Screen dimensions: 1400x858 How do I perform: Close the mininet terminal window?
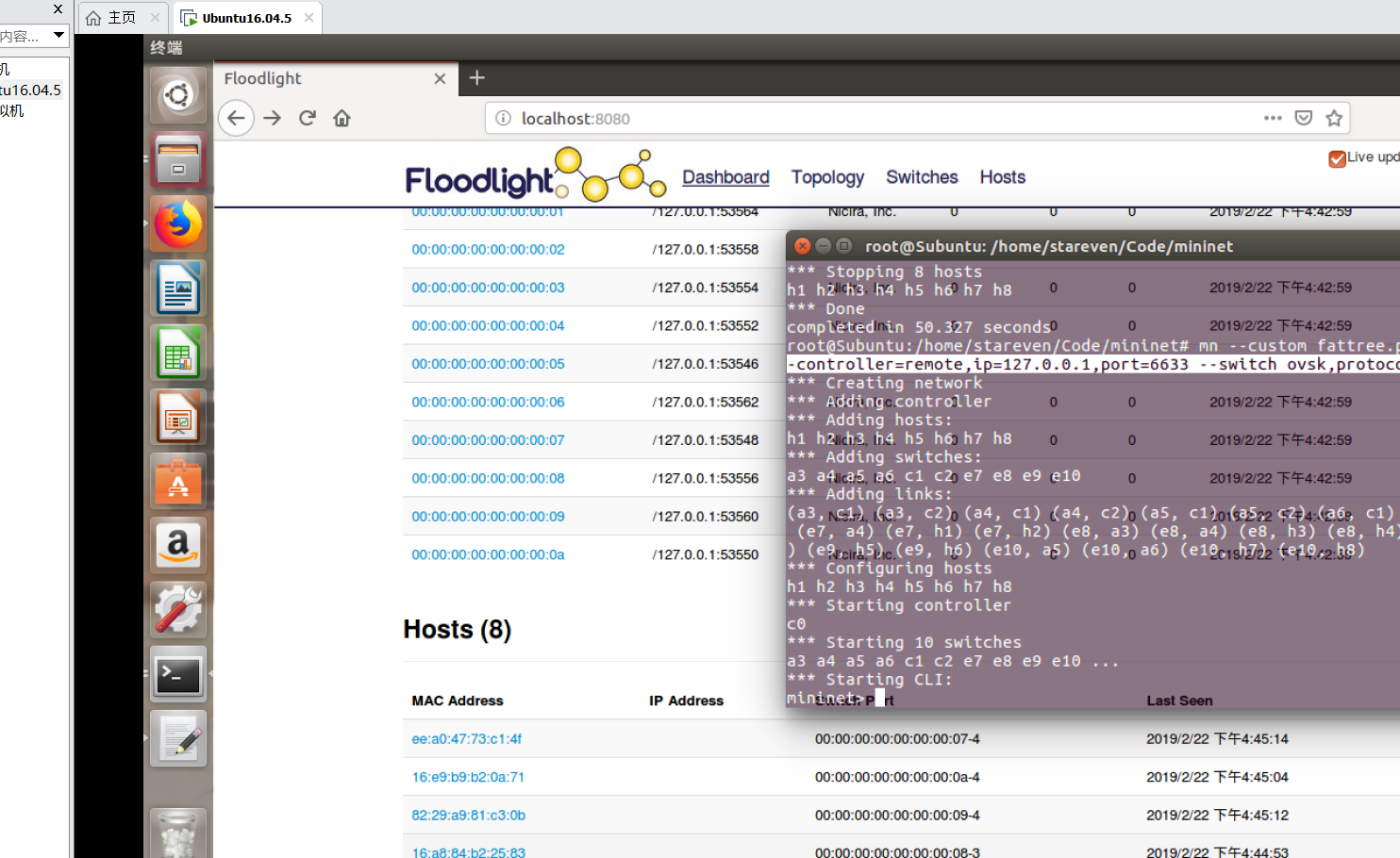pos(802,246)
